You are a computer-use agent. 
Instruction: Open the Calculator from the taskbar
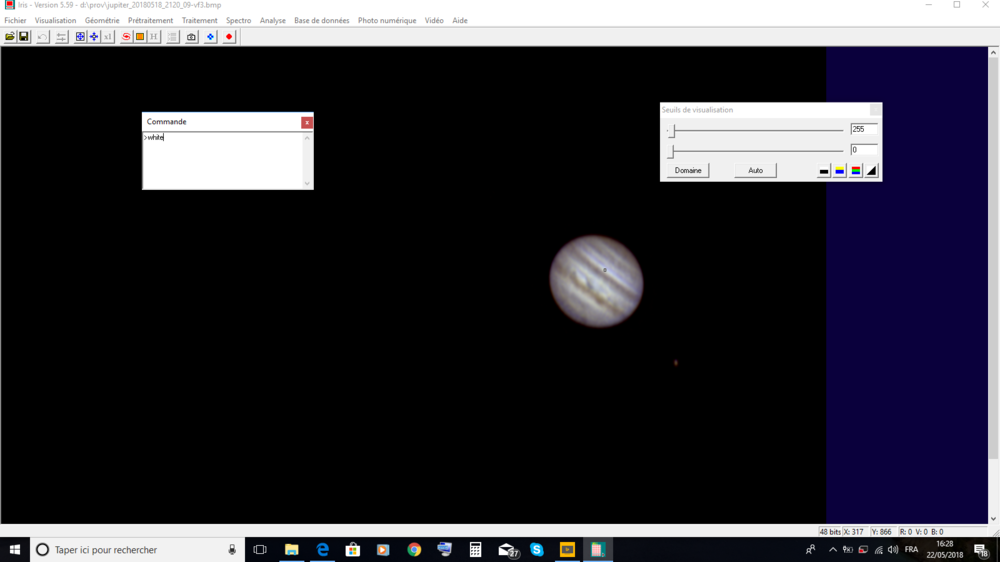pyautogui.click(x=475, y=549)
